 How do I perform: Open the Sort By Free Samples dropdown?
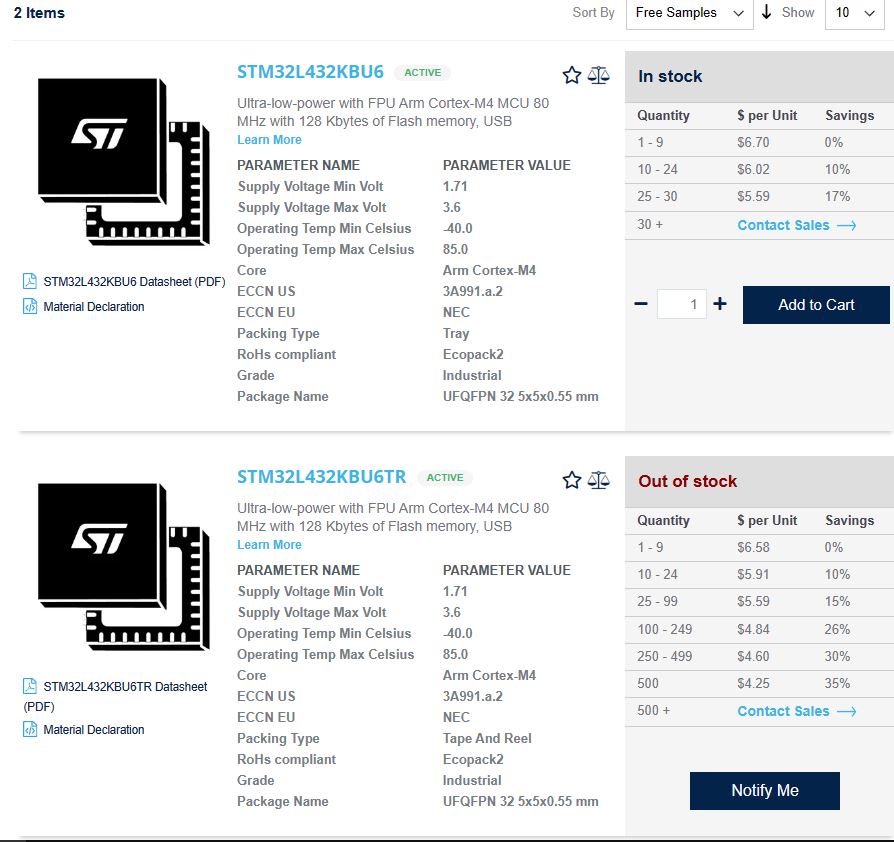click(689, 13)
